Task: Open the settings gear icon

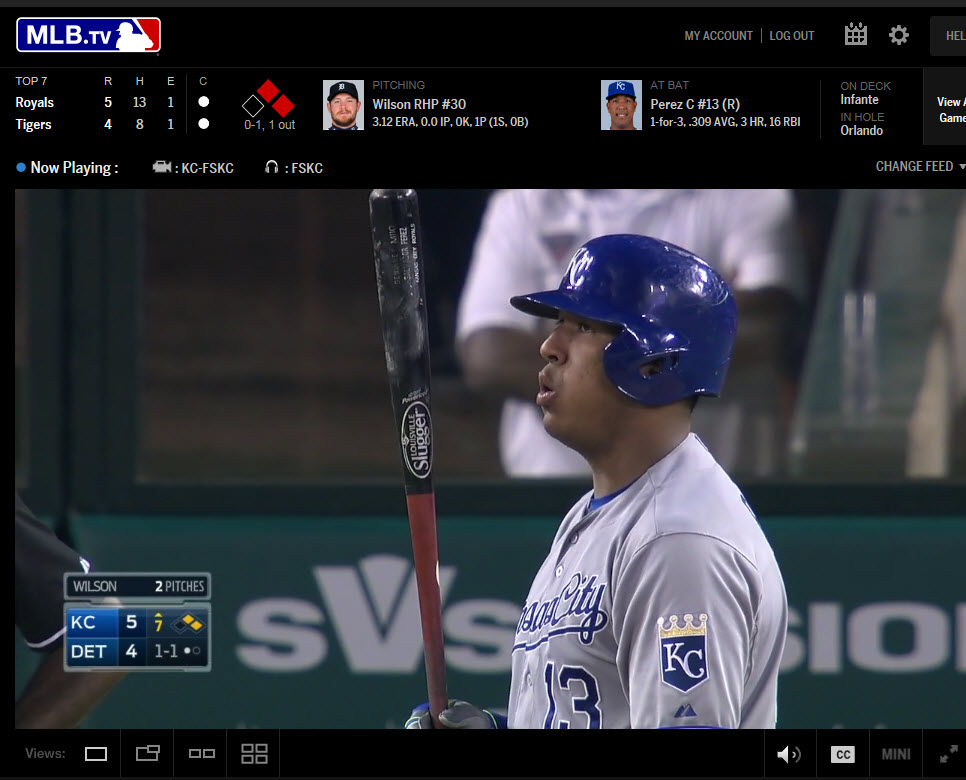Action: point(898,35)
